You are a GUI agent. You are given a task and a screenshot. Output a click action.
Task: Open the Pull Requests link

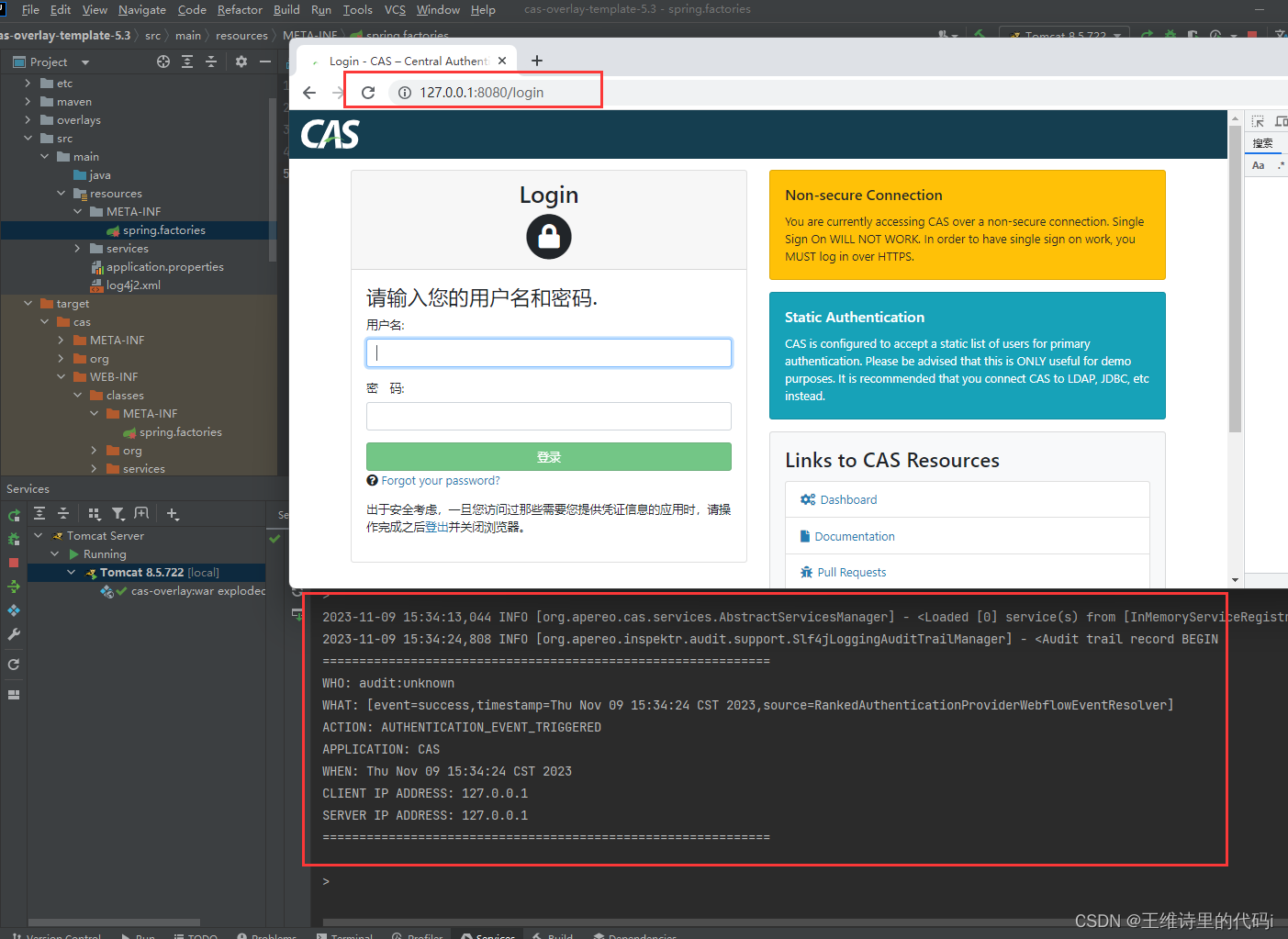coord(852,573)
